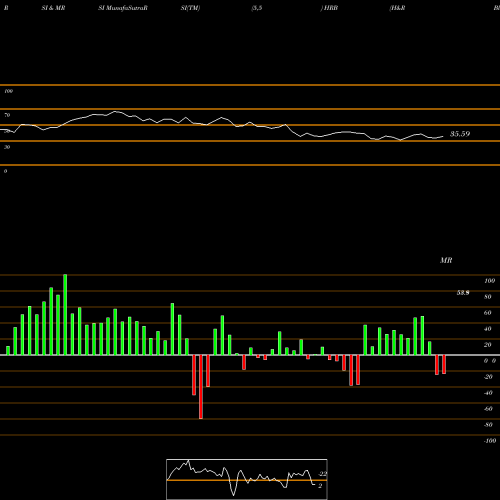Click the RSI axis label 70
Screen dimensions: 500x500
click(7, 115)
